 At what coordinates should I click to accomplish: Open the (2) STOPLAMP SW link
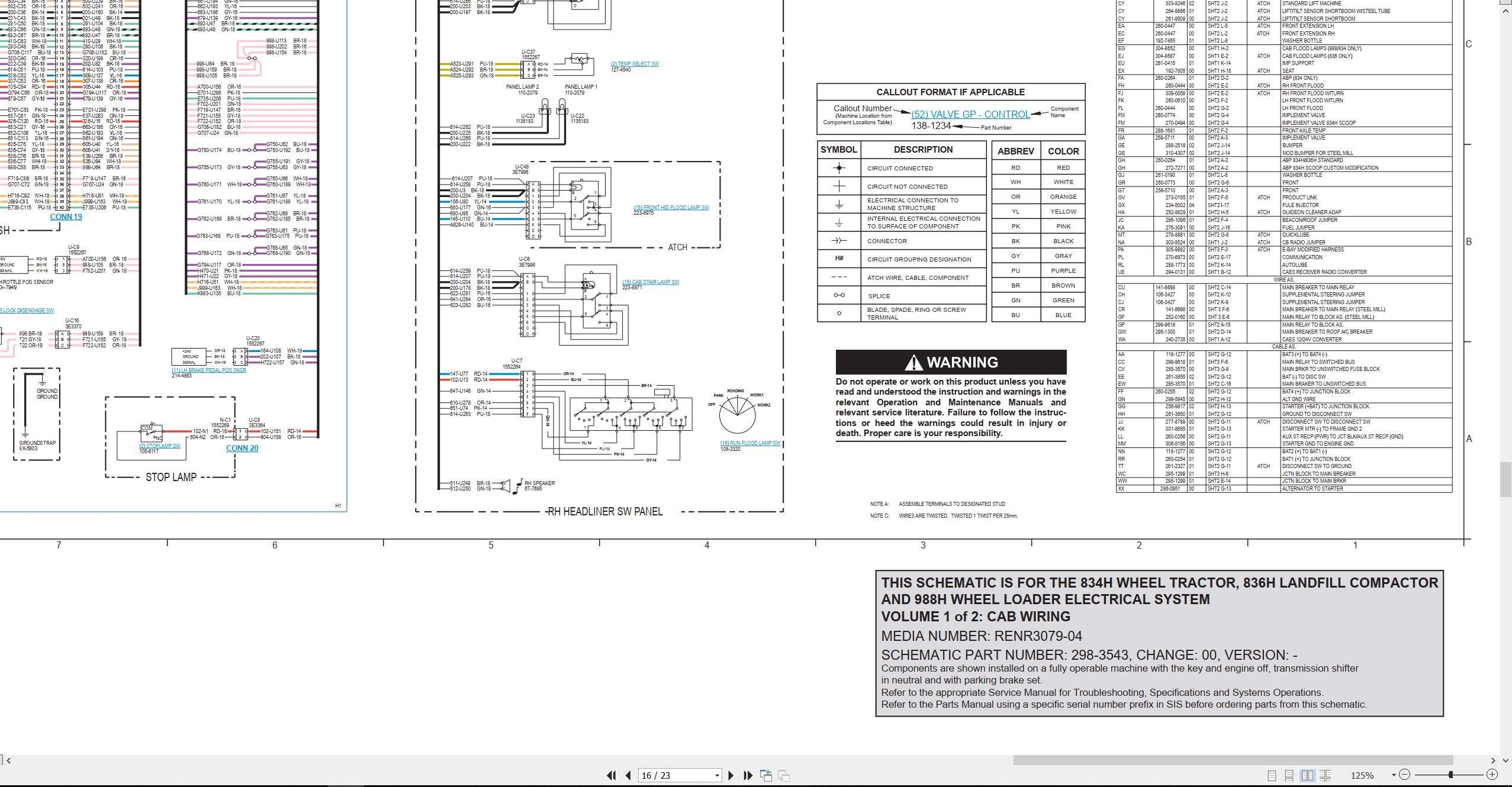click(160, 446)
